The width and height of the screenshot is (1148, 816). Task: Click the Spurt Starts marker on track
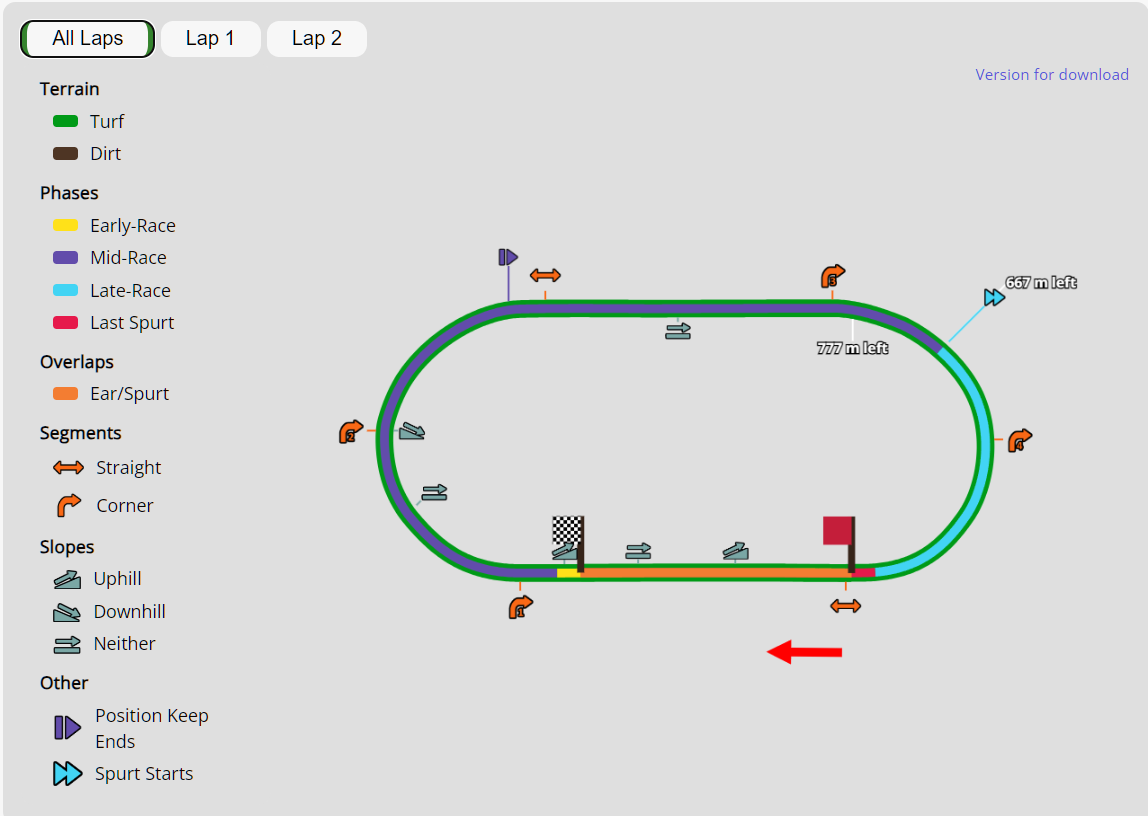pos(994,297)
